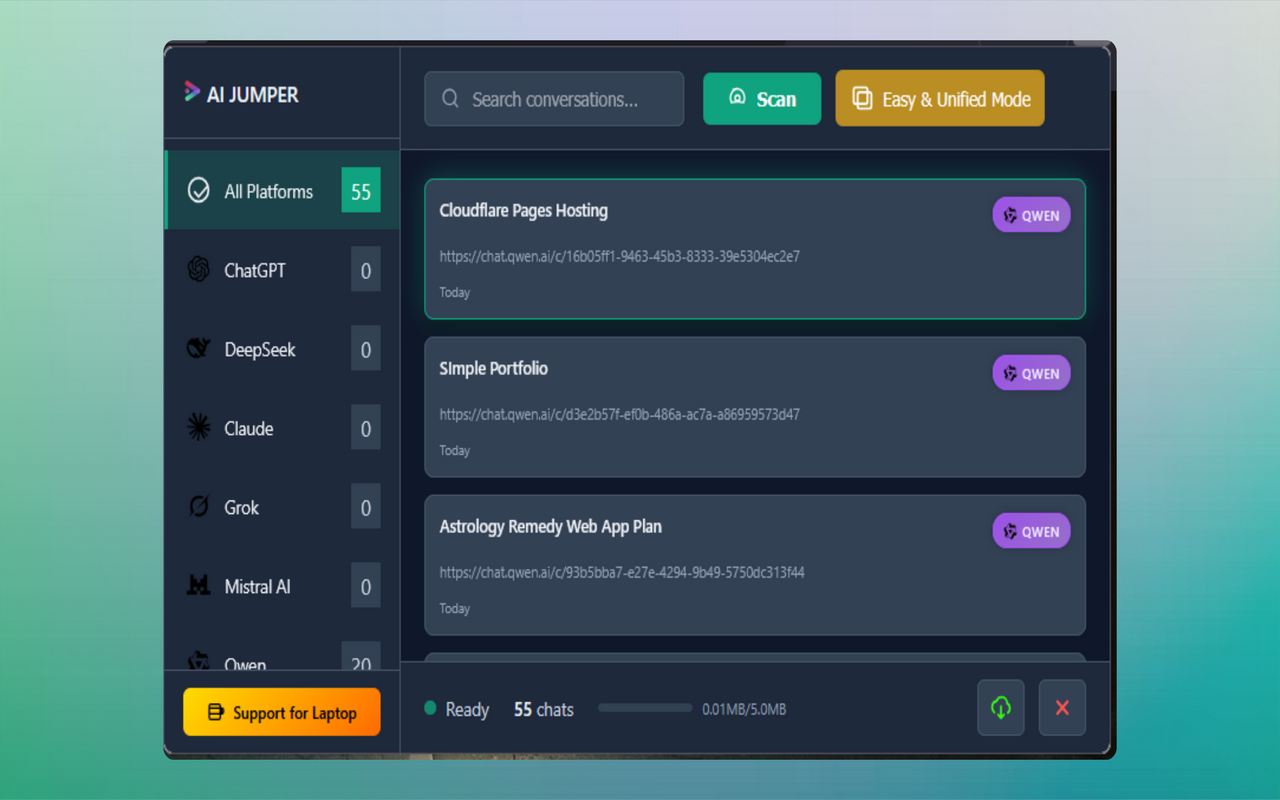Select the All Platforms filter

[282, 190]
